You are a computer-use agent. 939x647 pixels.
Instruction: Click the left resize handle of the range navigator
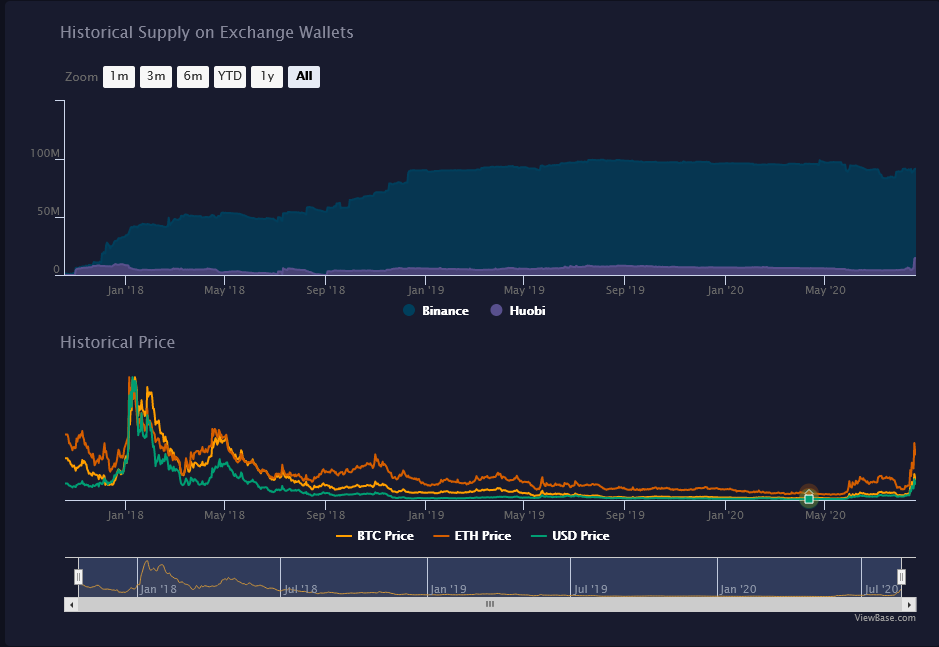(77, 576)
